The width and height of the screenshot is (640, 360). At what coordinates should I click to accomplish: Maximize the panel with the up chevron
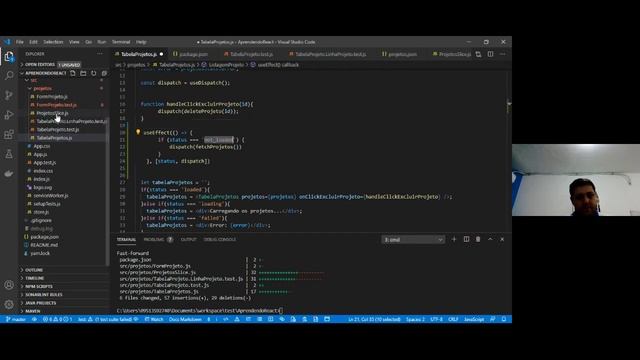[x=490, y=239]
